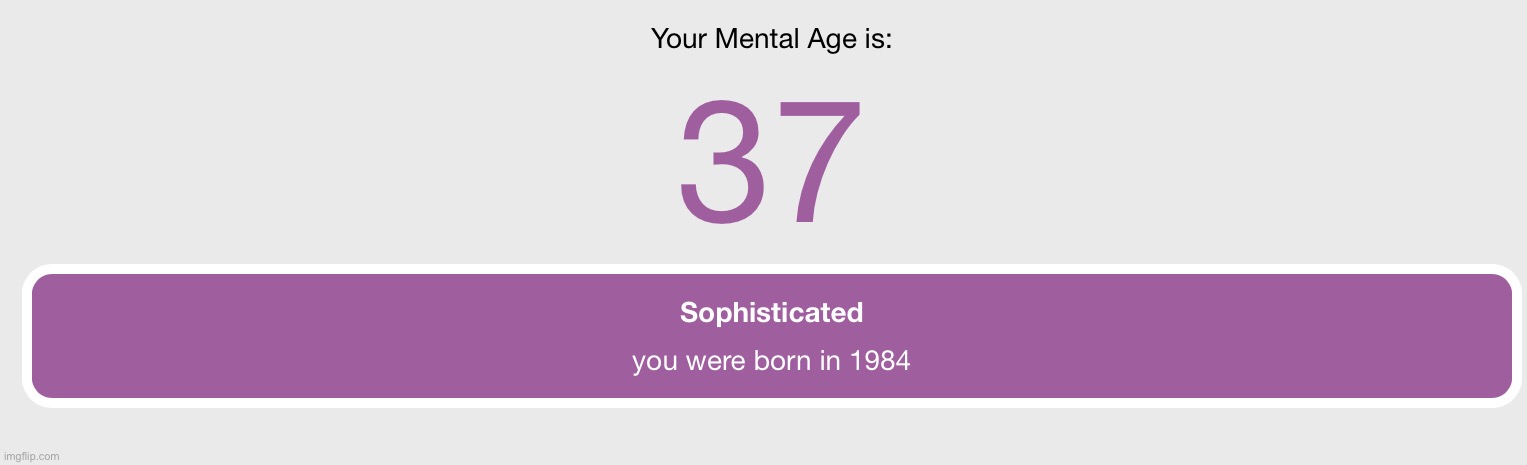Click the digit 7 of the mental age

point(820,162)
